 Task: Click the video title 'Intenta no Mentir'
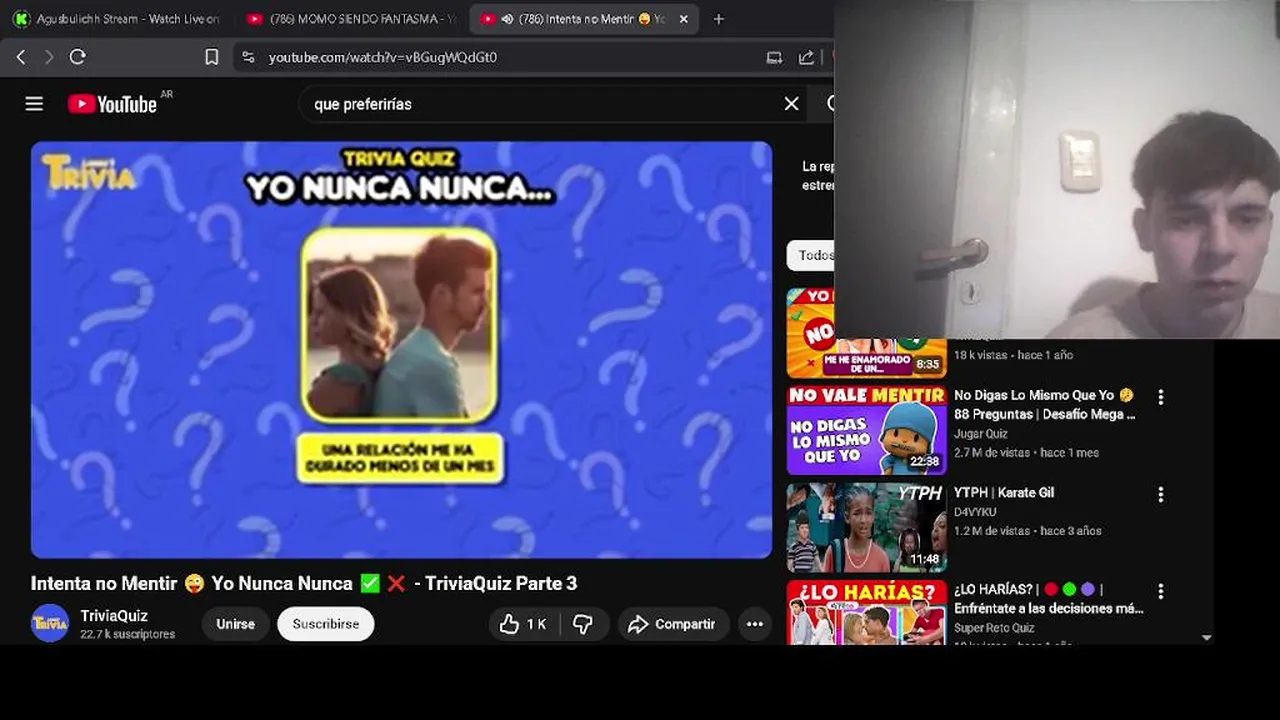coord(304,583)
